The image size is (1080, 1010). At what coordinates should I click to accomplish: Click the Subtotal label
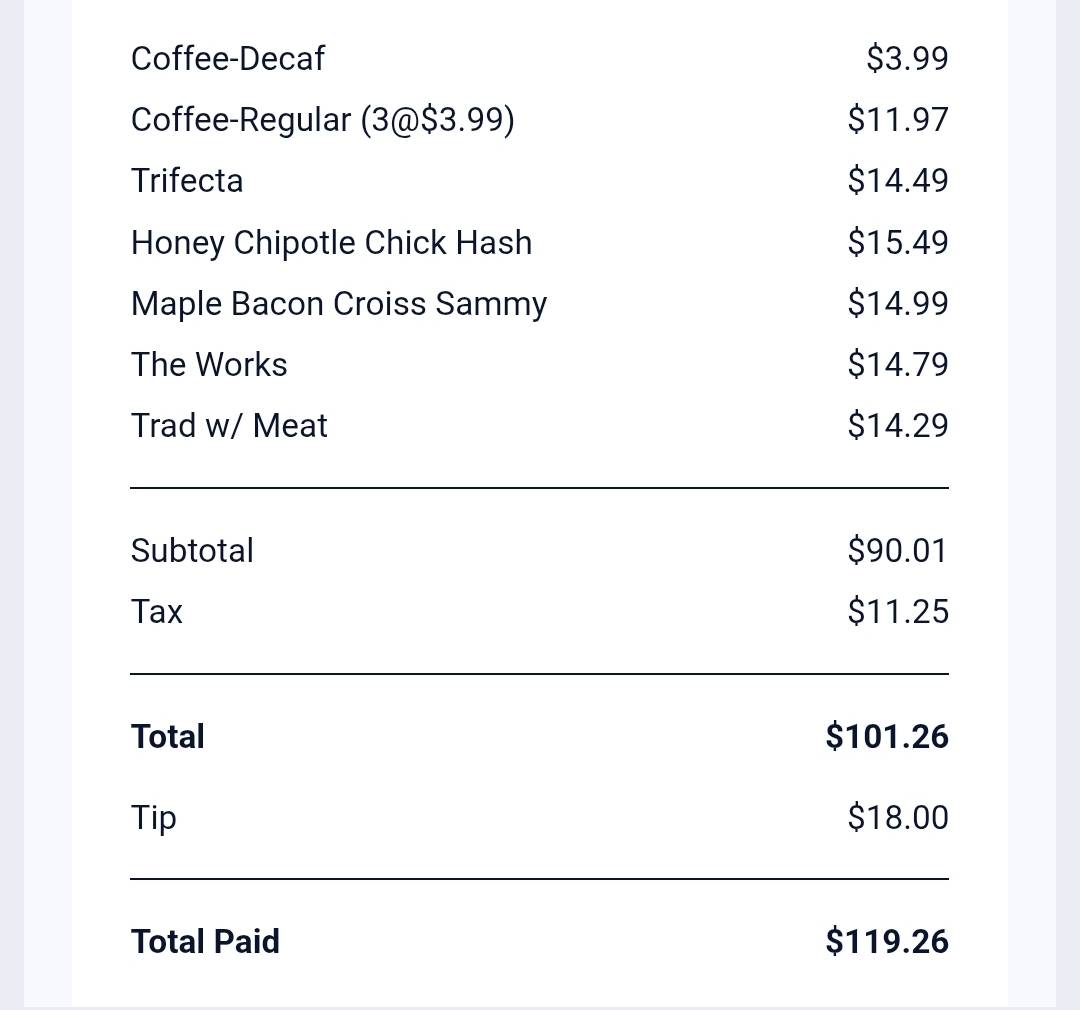click(x=192, y=550)
